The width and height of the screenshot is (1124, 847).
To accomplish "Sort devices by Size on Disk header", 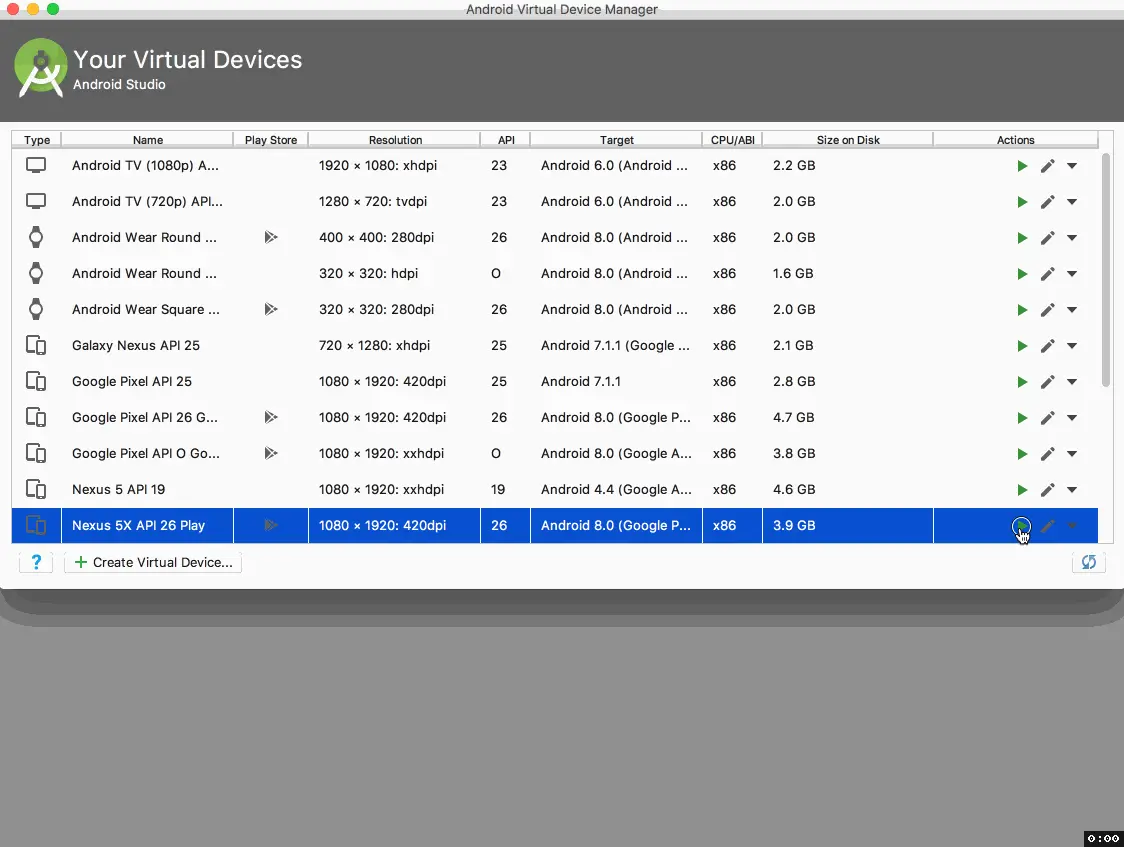I will coord(848,140).
